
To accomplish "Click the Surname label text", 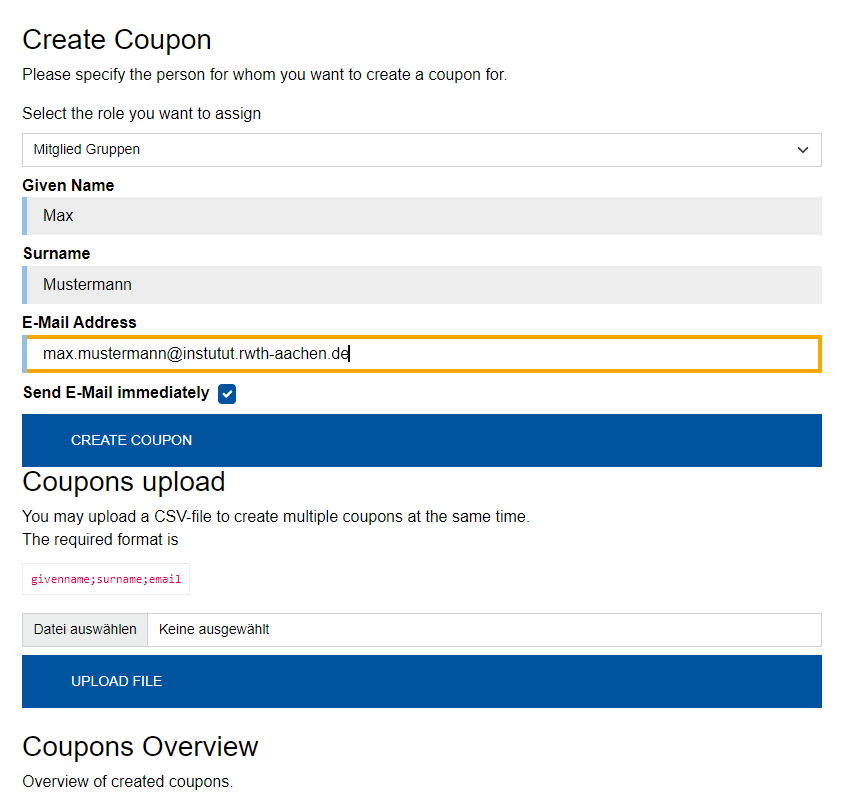I will [56, 254].
